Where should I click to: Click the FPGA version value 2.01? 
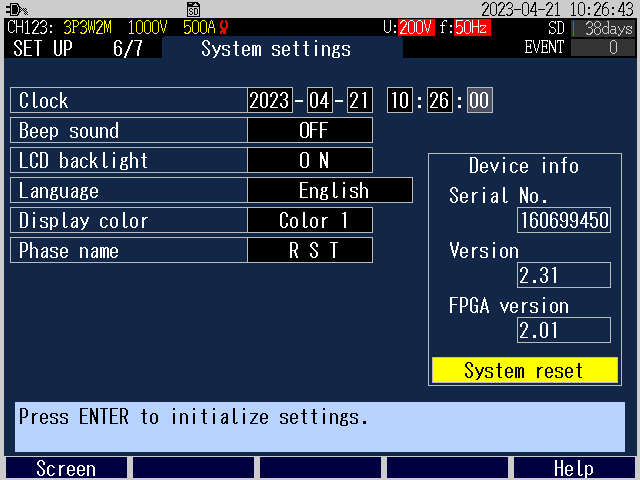(x=564, y=330)
